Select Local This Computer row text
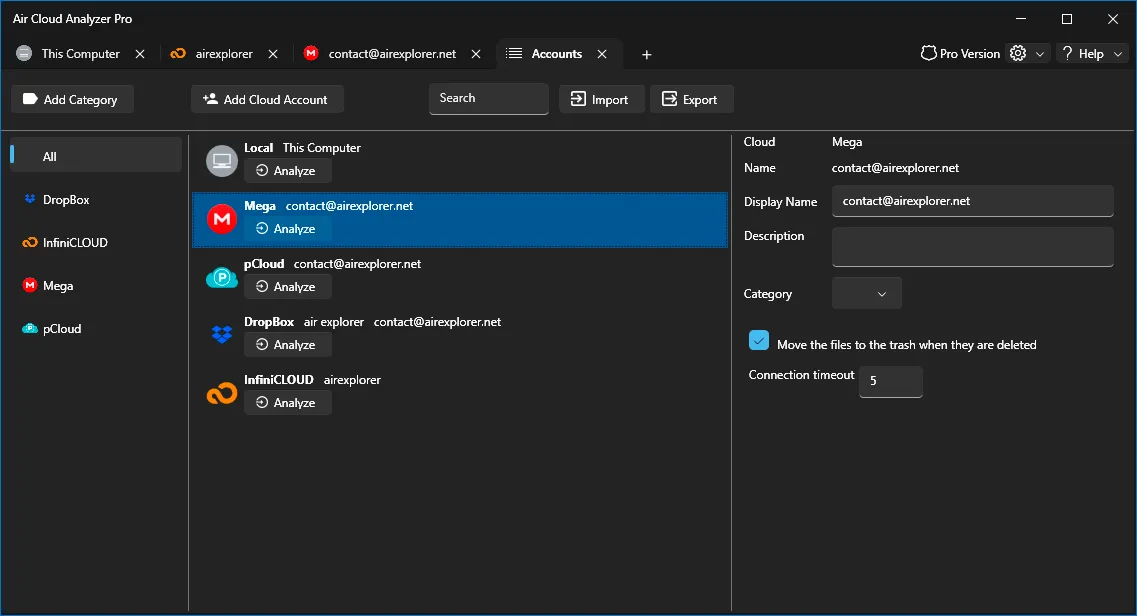The image size is (1137, 616). coord(302,148)
